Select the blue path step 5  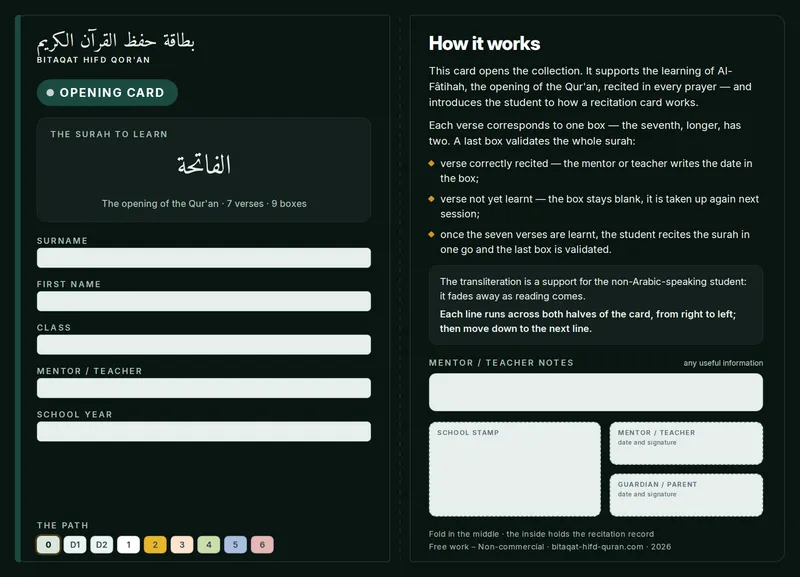[x=235, y=544]
